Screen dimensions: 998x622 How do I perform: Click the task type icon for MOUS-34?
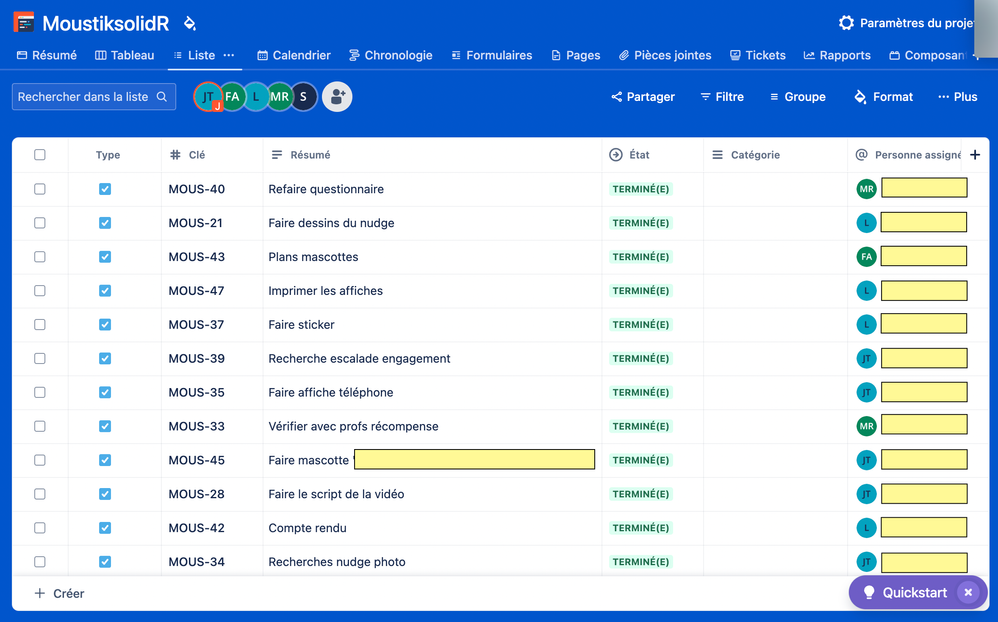105,562
